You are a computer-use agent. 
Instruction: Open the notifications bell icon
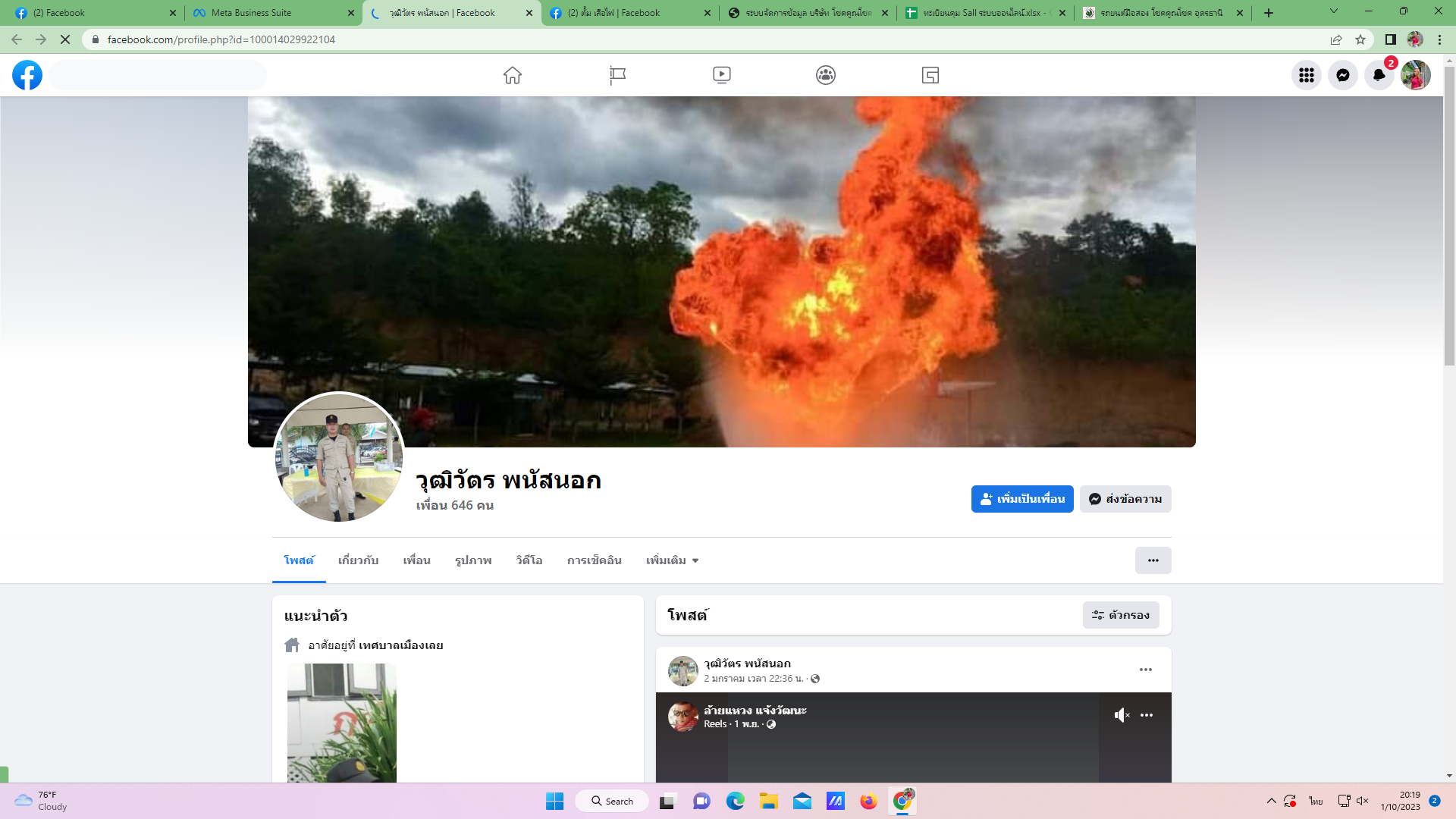tap(1379, 75)
